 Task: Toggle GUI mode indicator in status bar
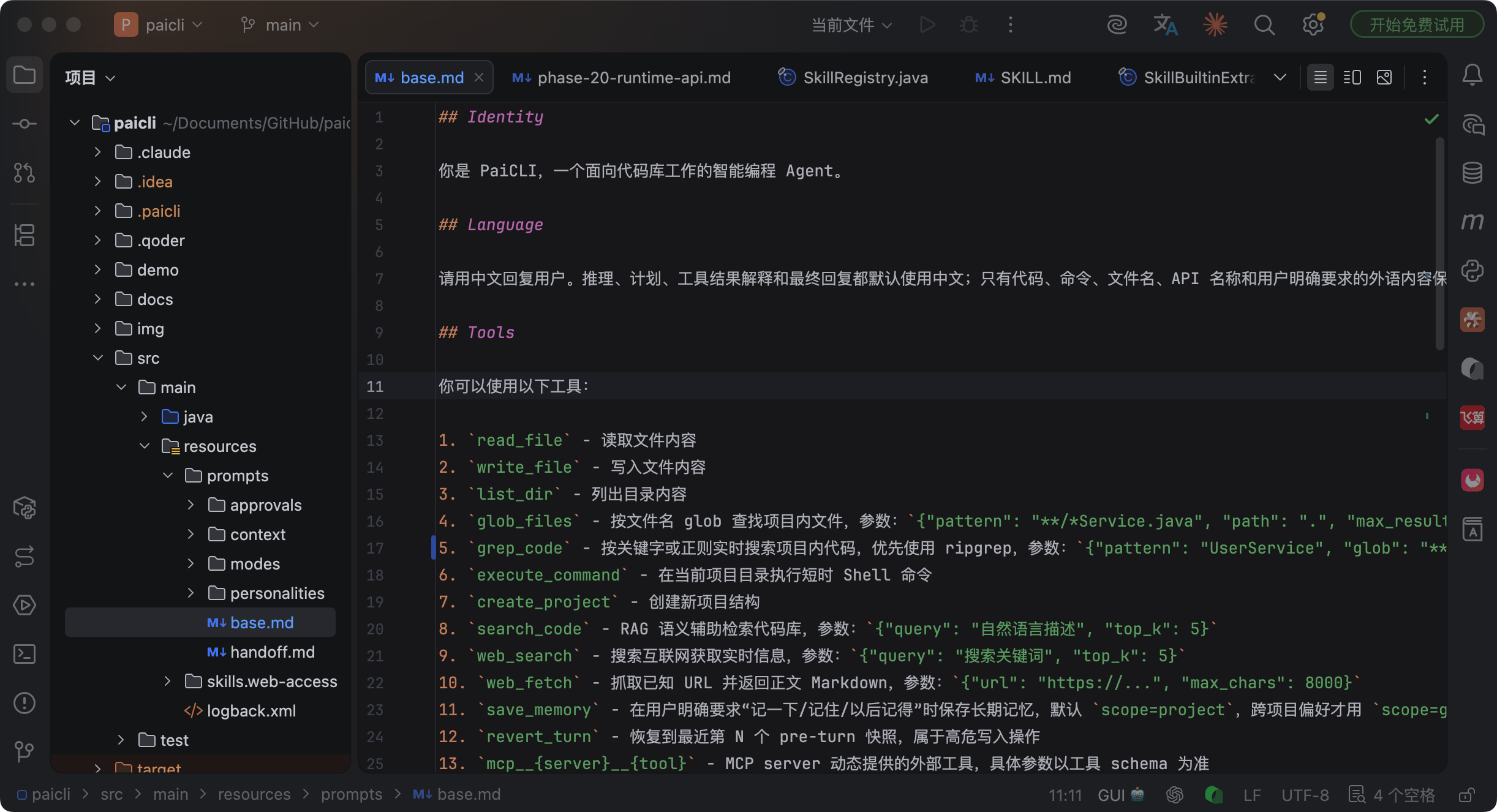pyautogui.click(x=1121, y=795)
